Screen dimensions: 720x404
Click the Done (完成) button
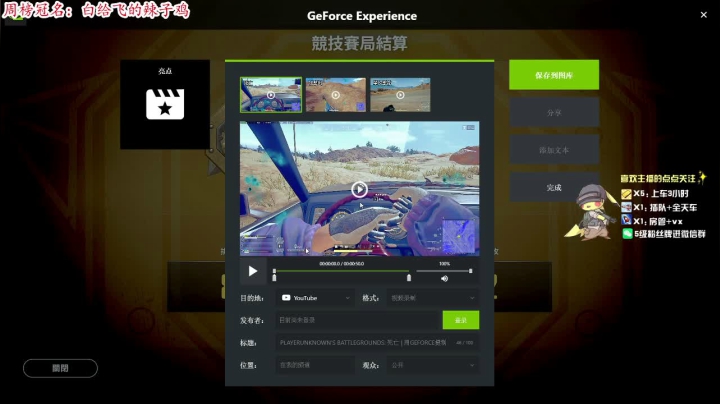click(x=554, y=187)
